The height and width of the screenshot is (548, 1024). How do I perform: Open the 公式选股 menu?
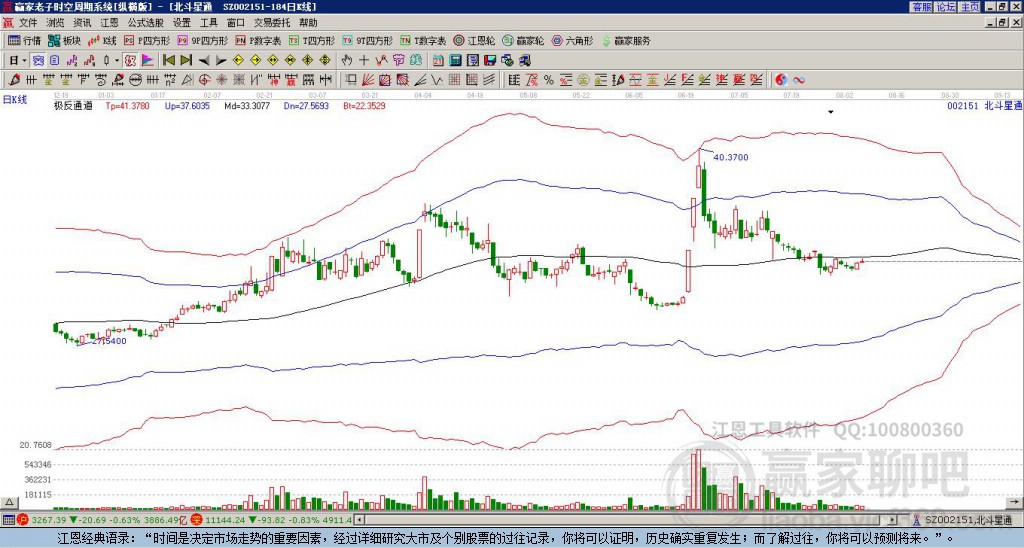pyautogui.click(x=146, y=23)
